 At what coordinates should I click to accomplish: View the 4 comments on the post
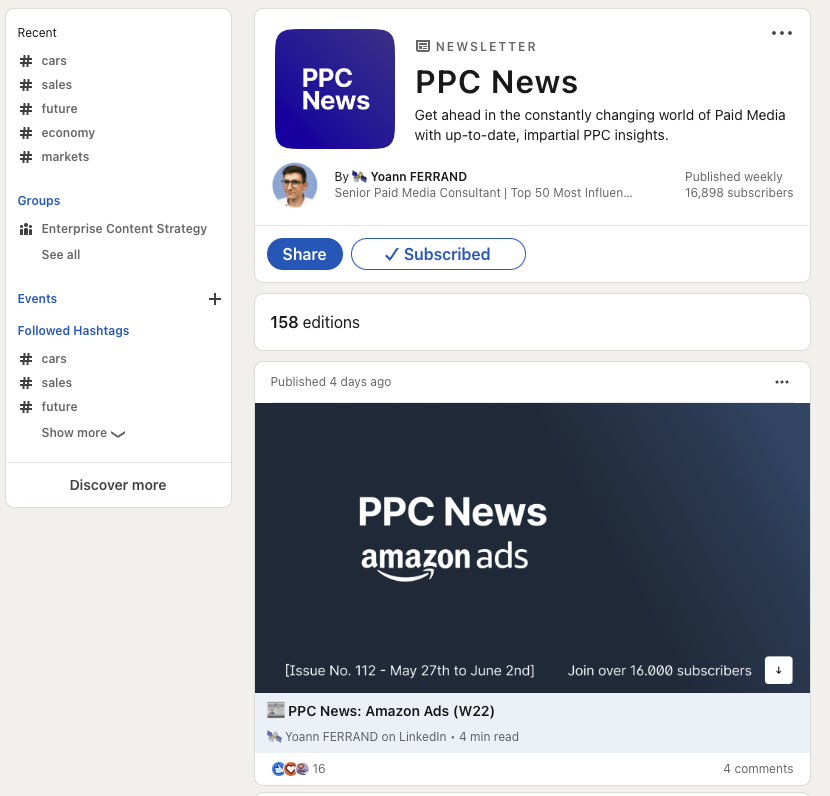758,769
